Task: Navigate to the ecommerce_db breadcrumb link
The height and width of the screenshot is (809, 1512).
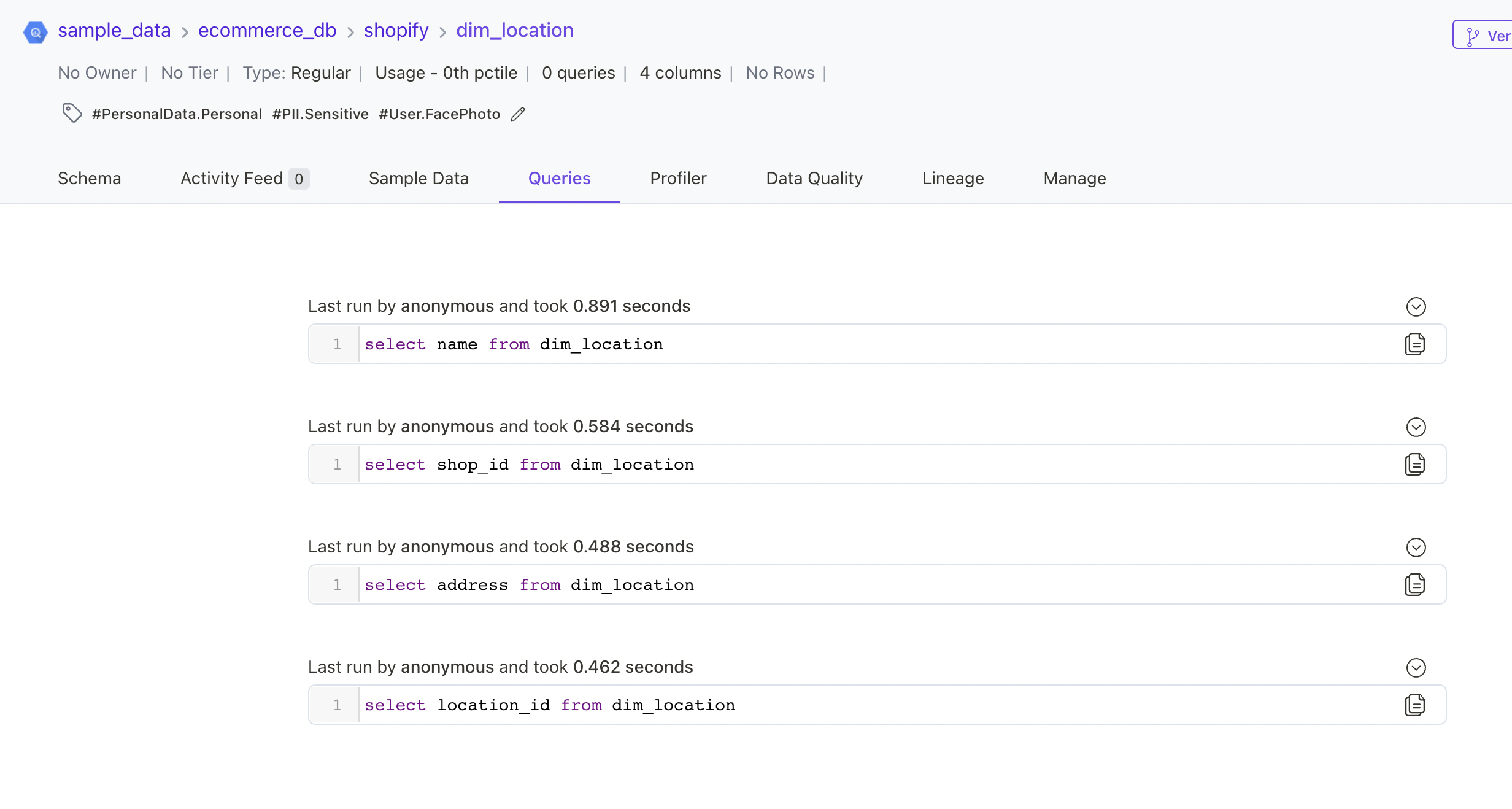Action: [x=267, y=30]
